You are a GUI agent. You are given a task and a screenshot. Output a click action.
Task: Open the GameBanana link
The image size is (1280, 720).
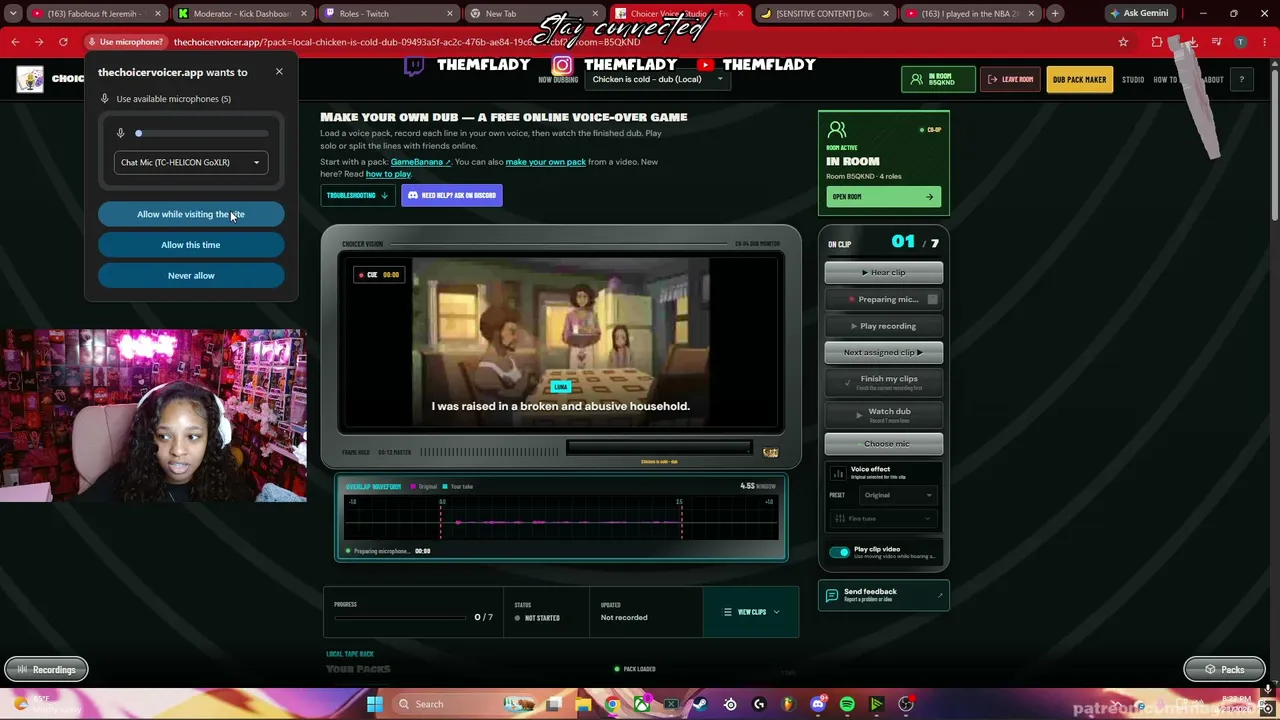pyautogui.click(x=420, y=162)
